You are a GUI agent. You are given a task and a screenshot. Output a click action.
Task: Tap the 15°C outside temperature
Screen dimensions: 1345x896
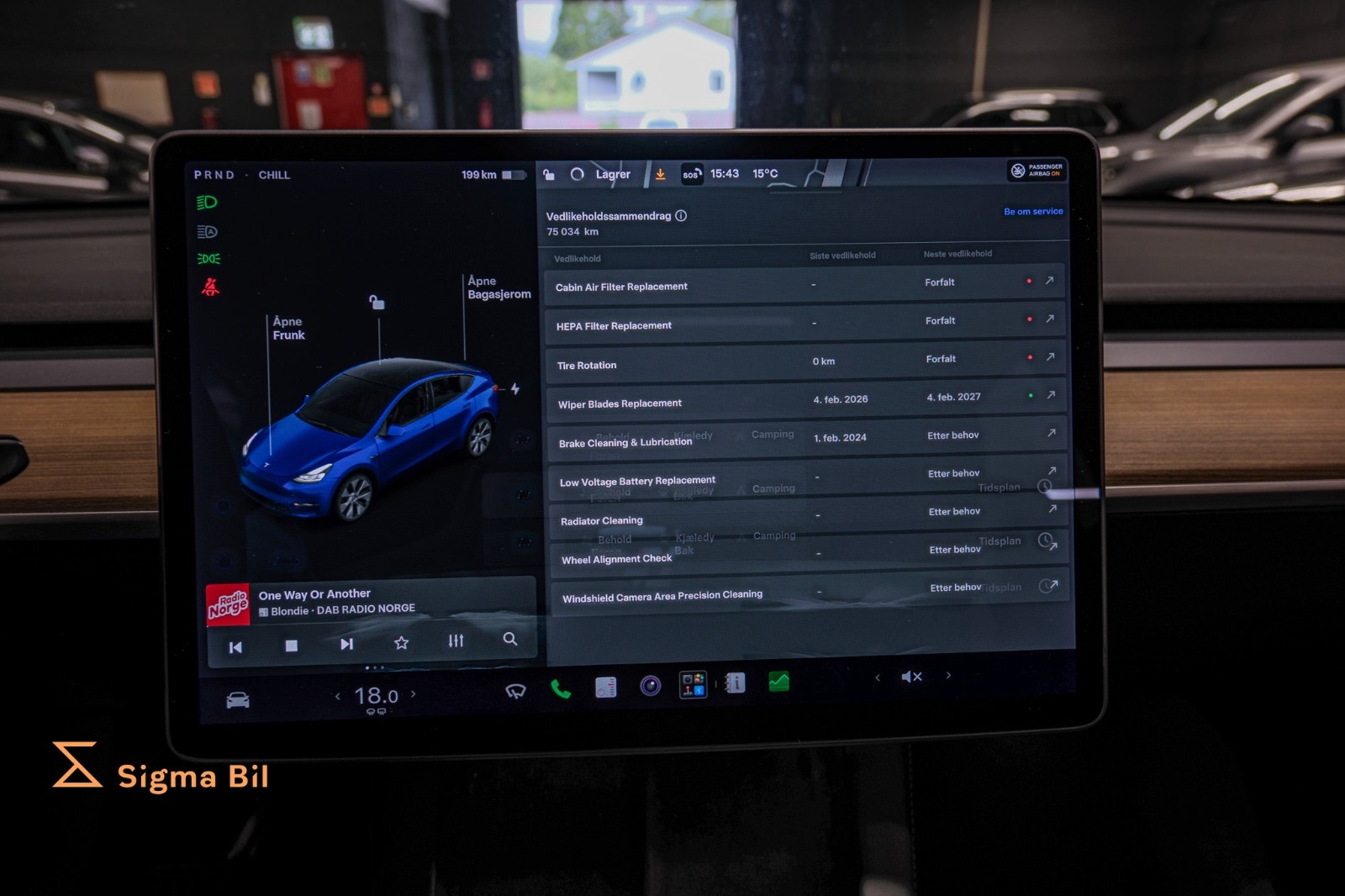coord(765,173)
